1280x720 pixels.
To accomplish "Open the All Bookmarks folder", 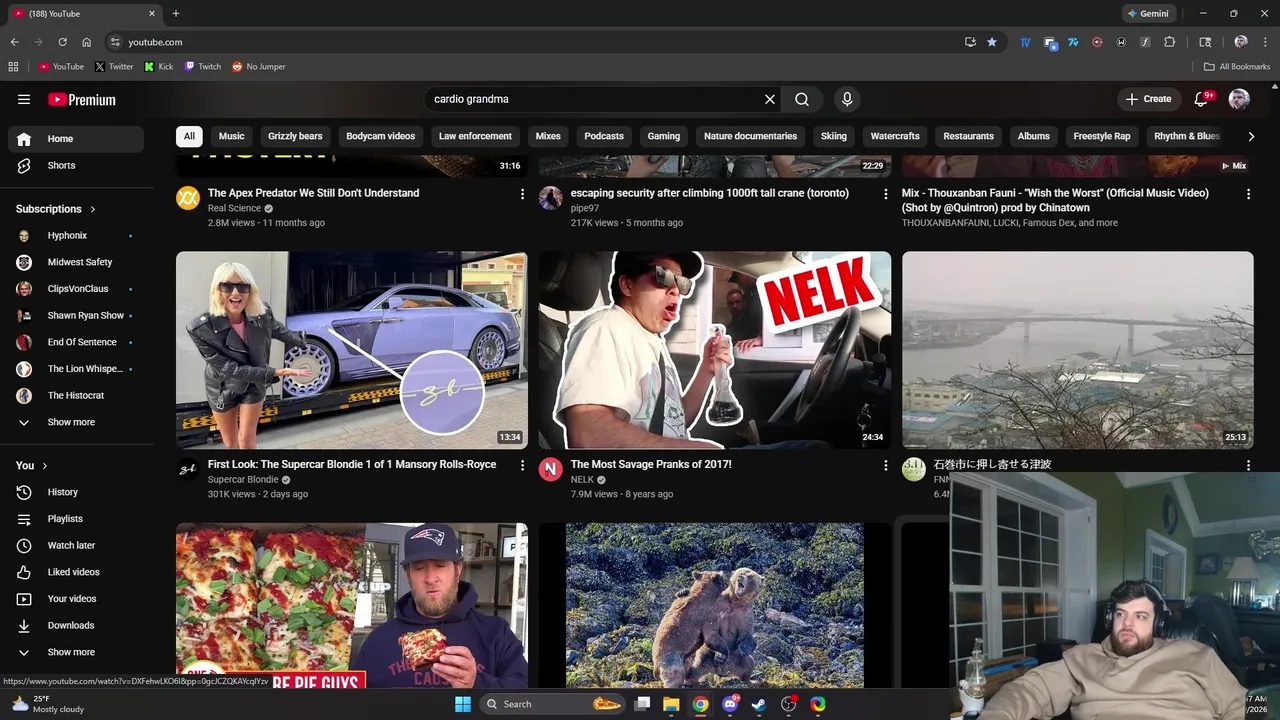I will 1237,66.
